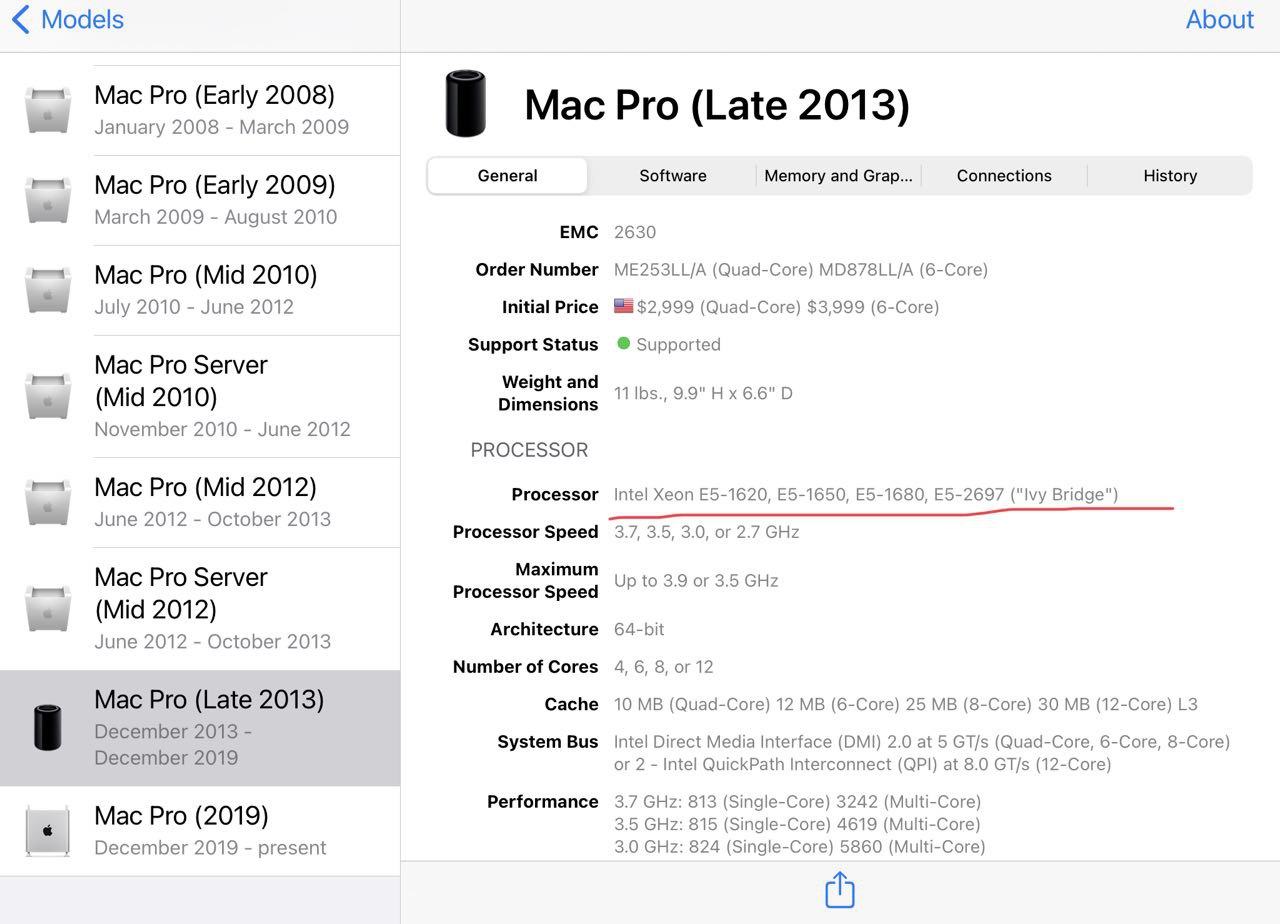Tap the 64-bit architecture value
Viewport: 1280px width, 924px height.
(x=639, y=629)
